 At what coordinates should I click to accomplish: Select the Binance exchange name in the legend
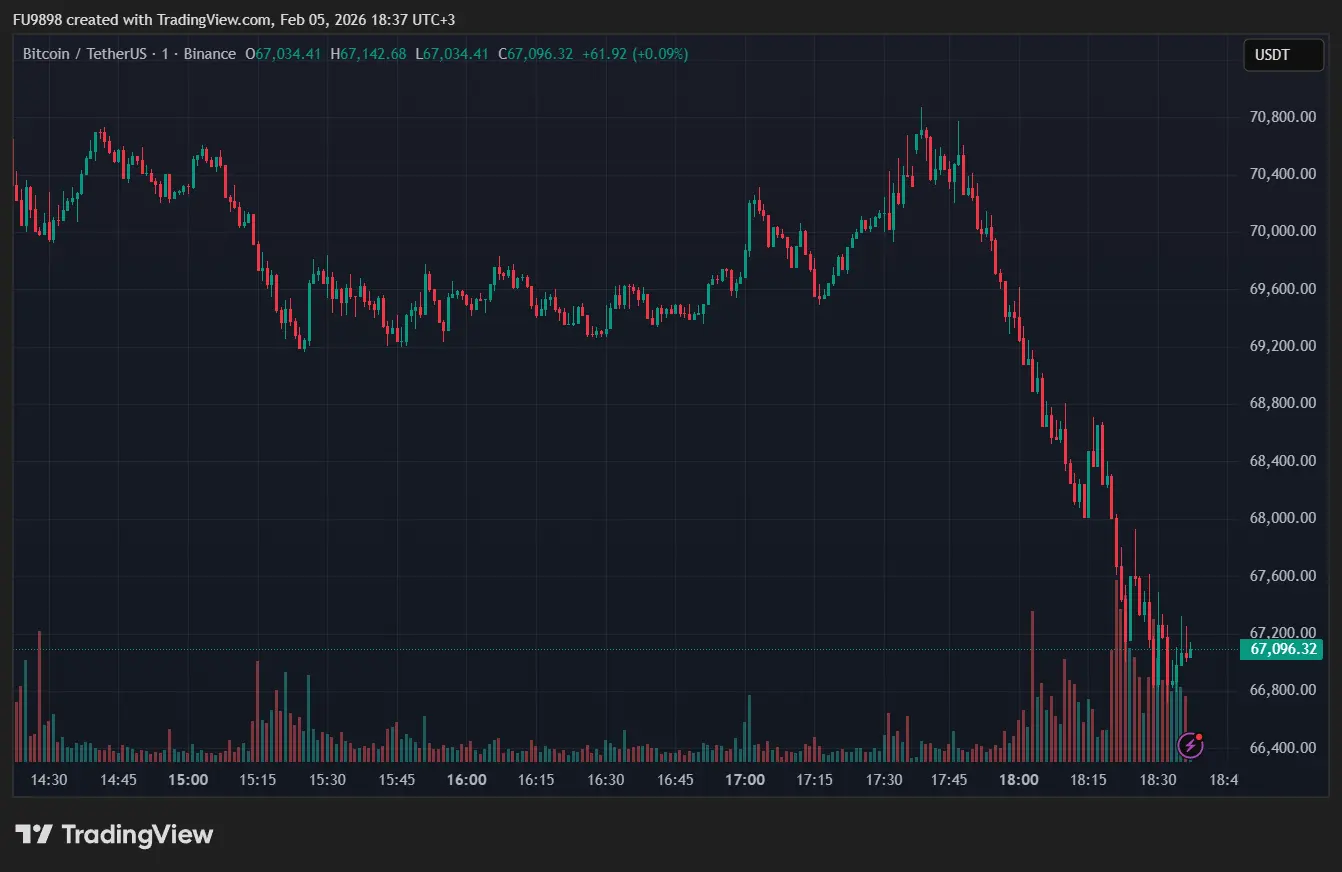(x=209, y=54)
